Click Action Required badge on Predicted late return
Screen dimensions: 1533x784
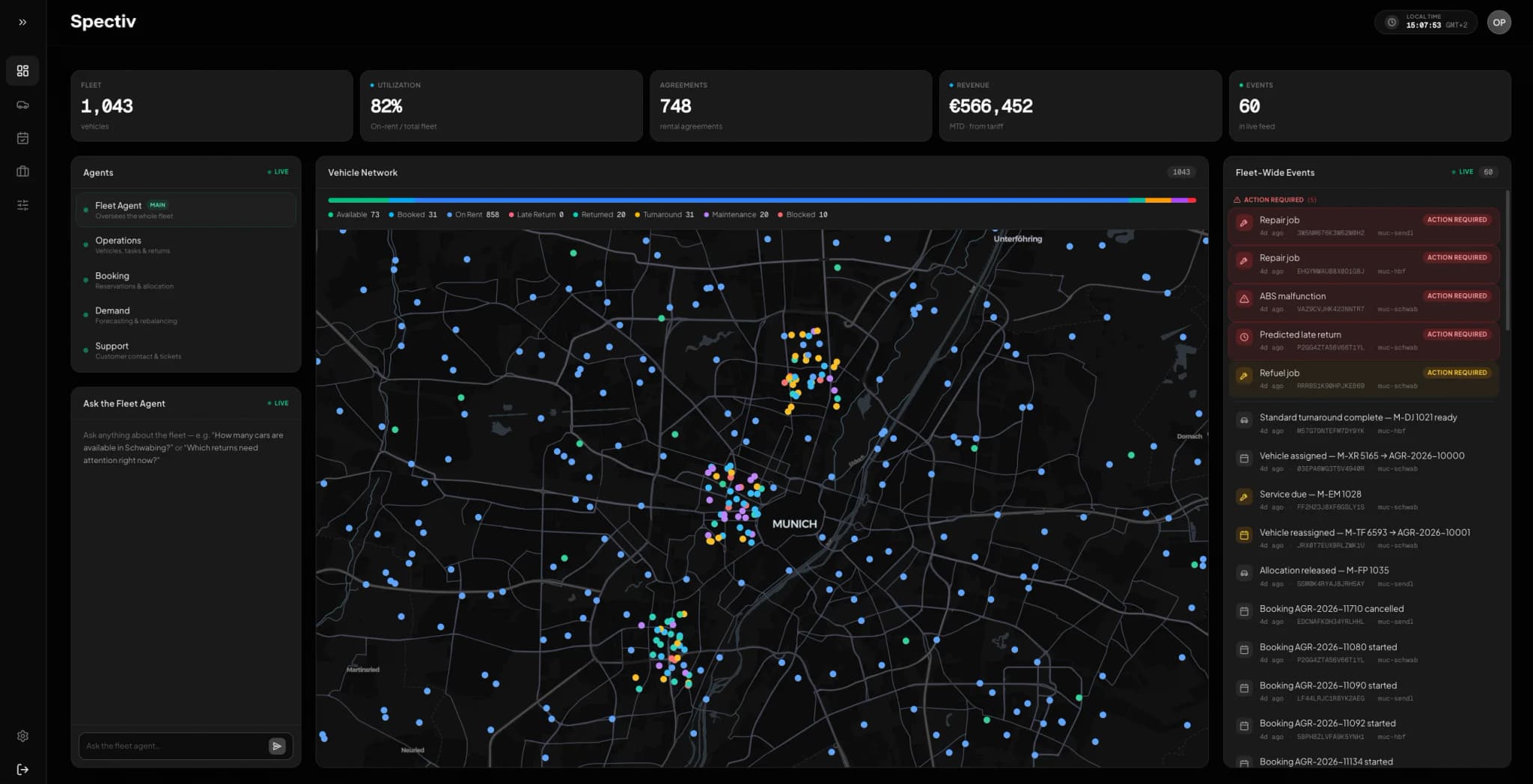tap(1457, 334)
